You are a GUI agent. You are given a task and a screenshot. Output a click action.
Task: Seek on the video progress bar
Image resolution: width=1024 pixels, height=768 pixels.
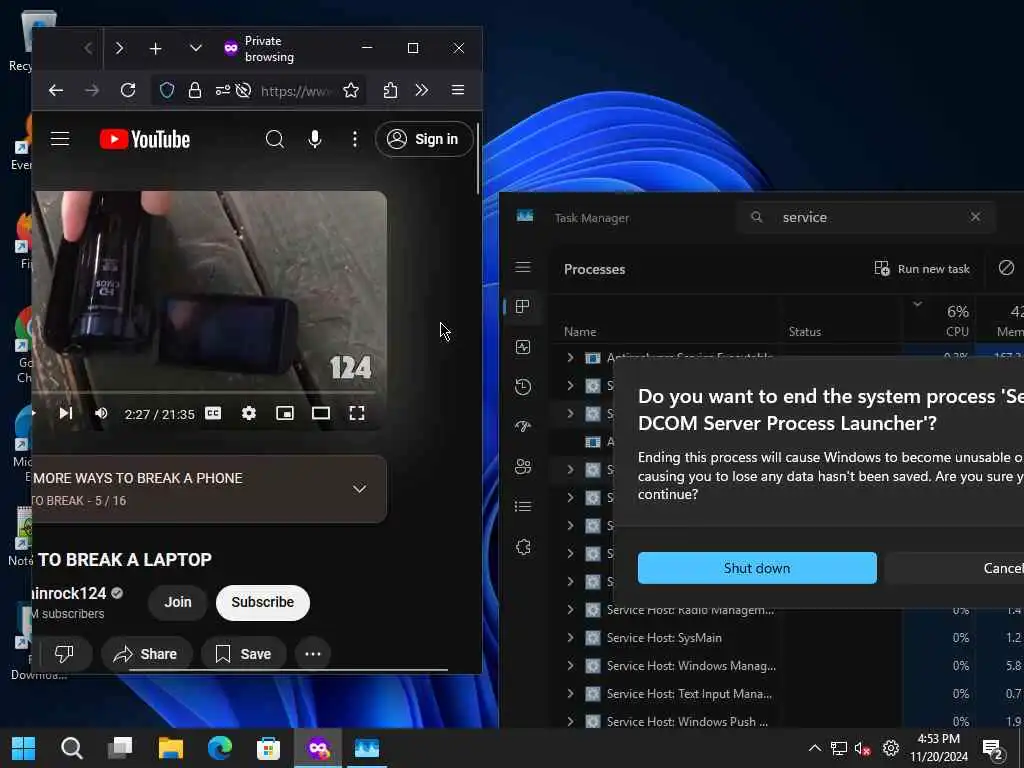point(204,392)
